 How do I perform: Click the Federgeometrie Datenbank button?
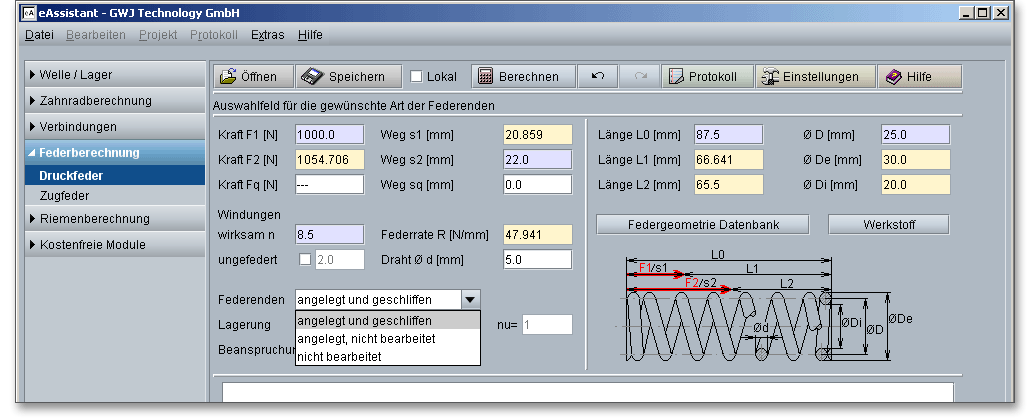(x=703, y=224)
